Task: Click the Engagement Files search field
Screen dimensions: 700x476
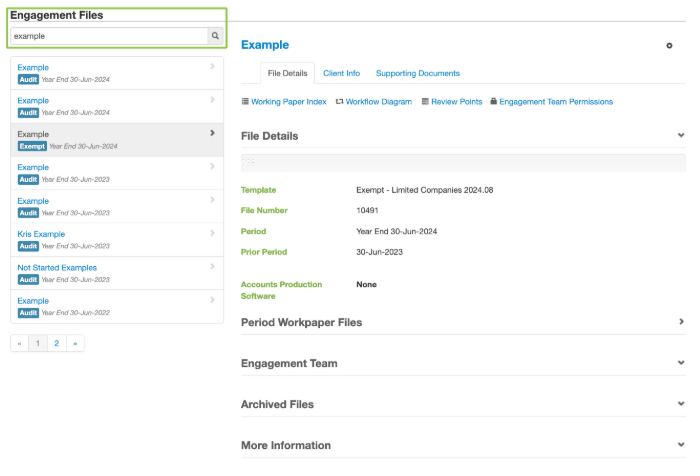Action: tap(108, 36)
